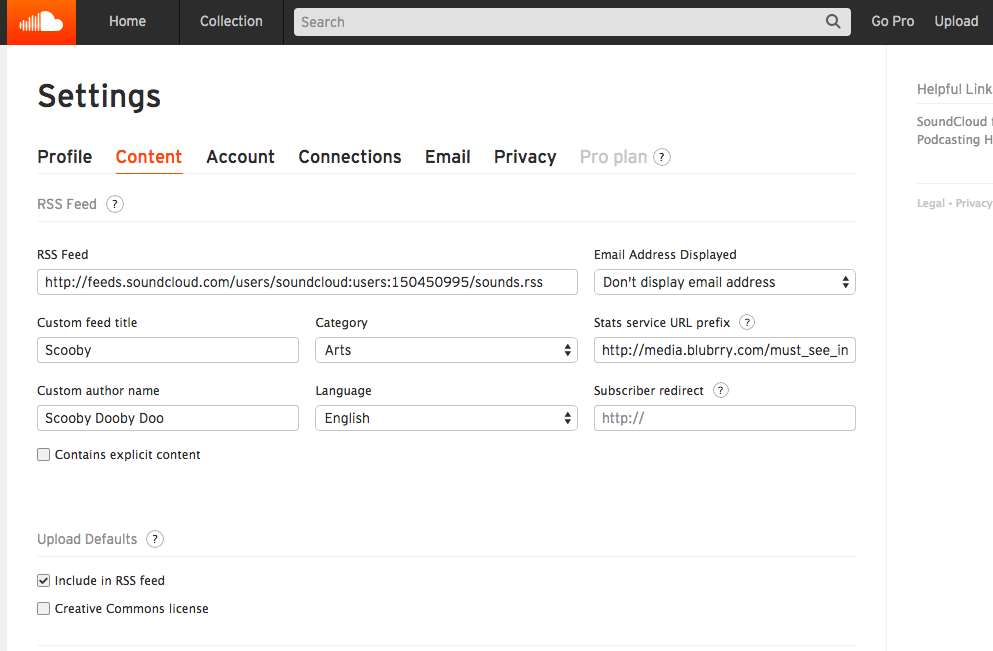Open the Pro plan help icon
The width and height of the screenshot is (993, 651).
[661, 157]
